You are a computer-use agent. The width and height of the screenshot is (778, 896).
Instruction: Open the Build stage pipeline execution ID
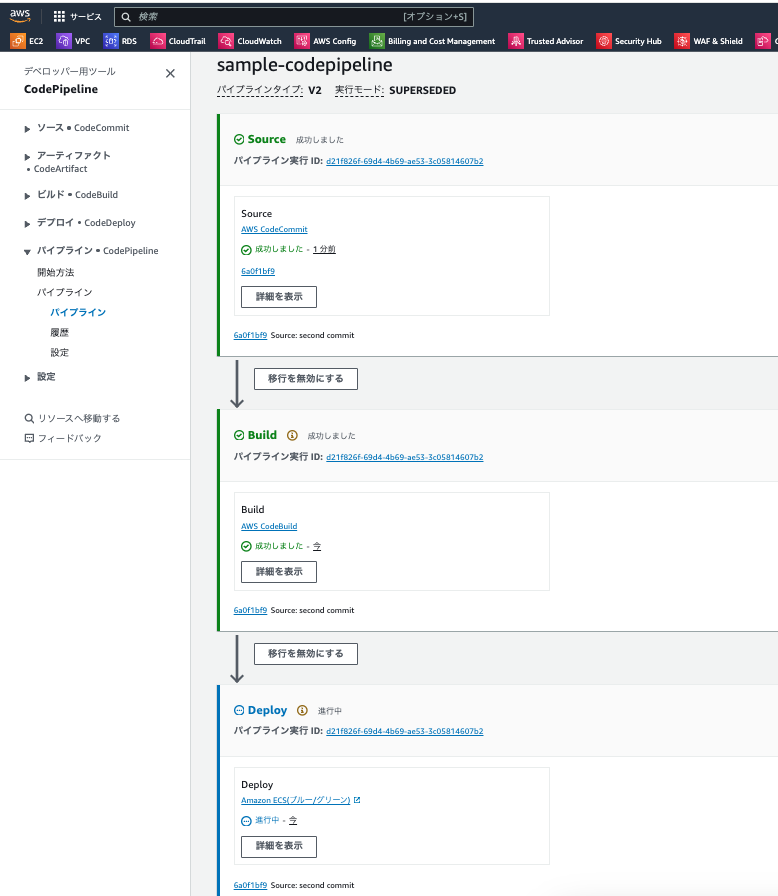coord(404,457)
